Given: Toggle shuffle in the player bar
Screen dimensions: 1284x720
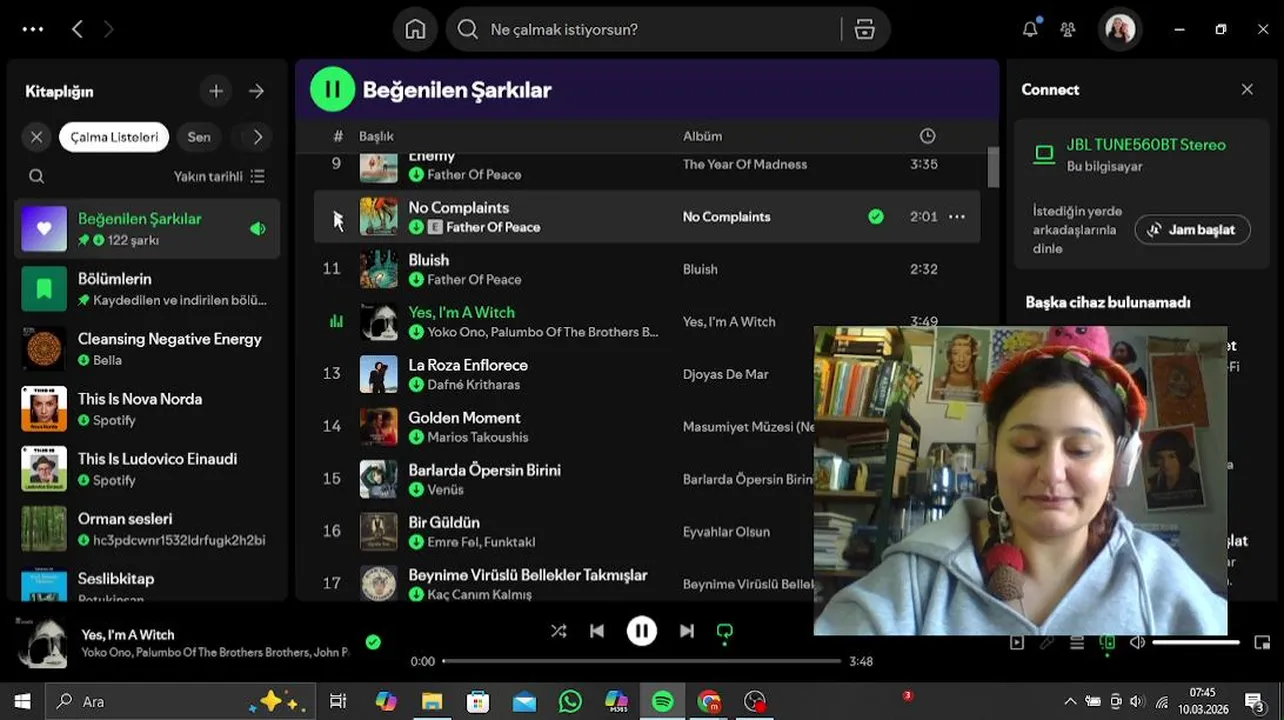Looking at the screenshot, I should [558, 631].
